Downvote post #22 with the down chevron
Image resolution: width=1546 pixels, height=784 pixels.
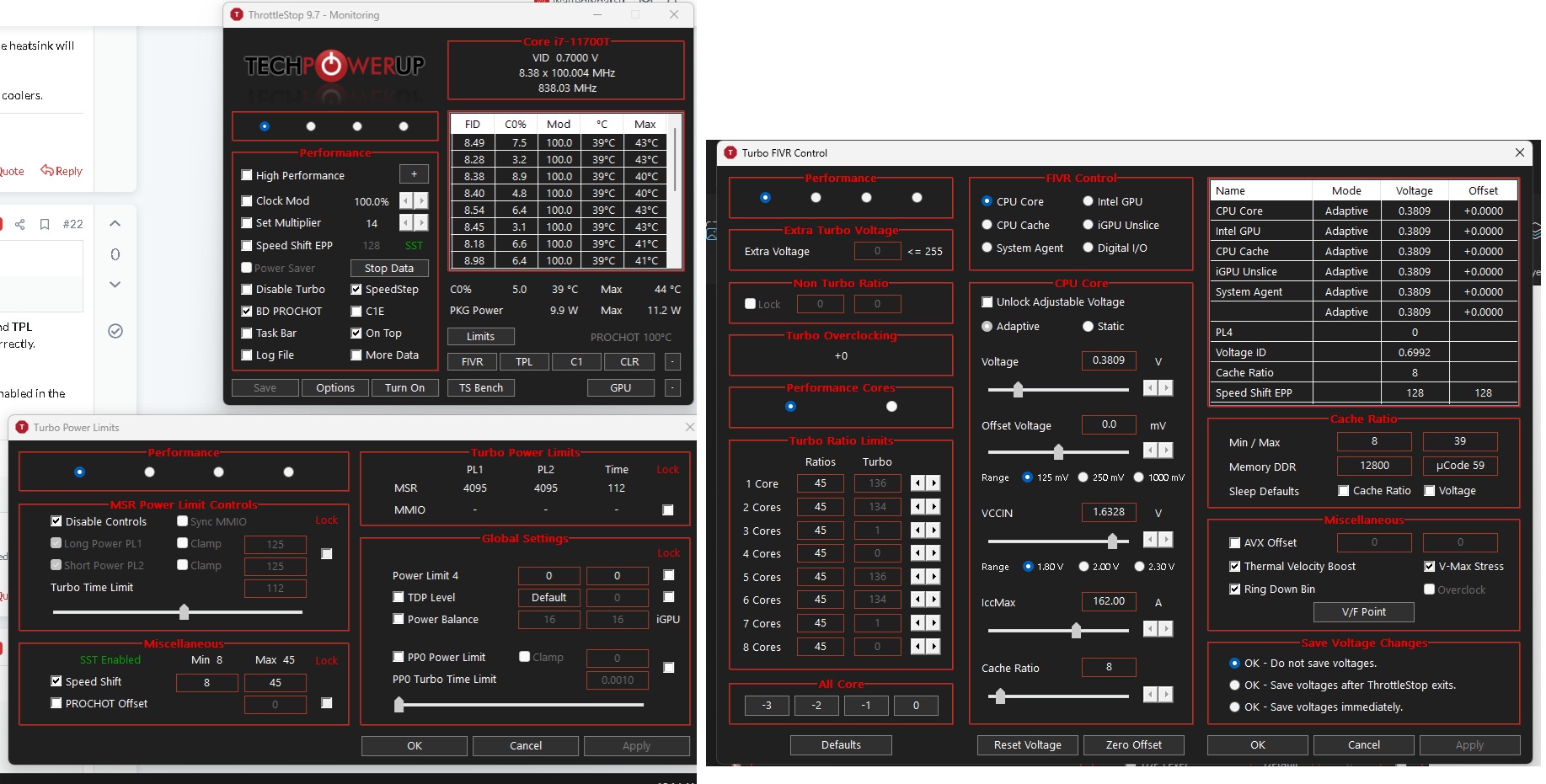[115, 285]
